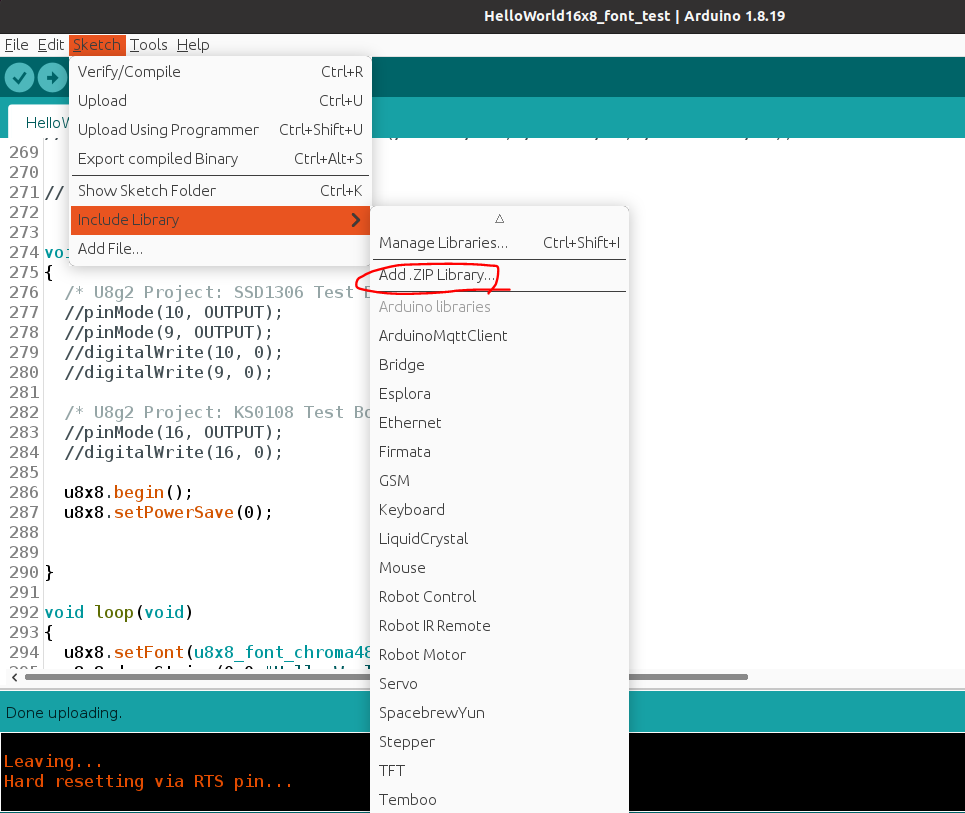Click the u8x8.begin() code line

[x=128, y=492]
